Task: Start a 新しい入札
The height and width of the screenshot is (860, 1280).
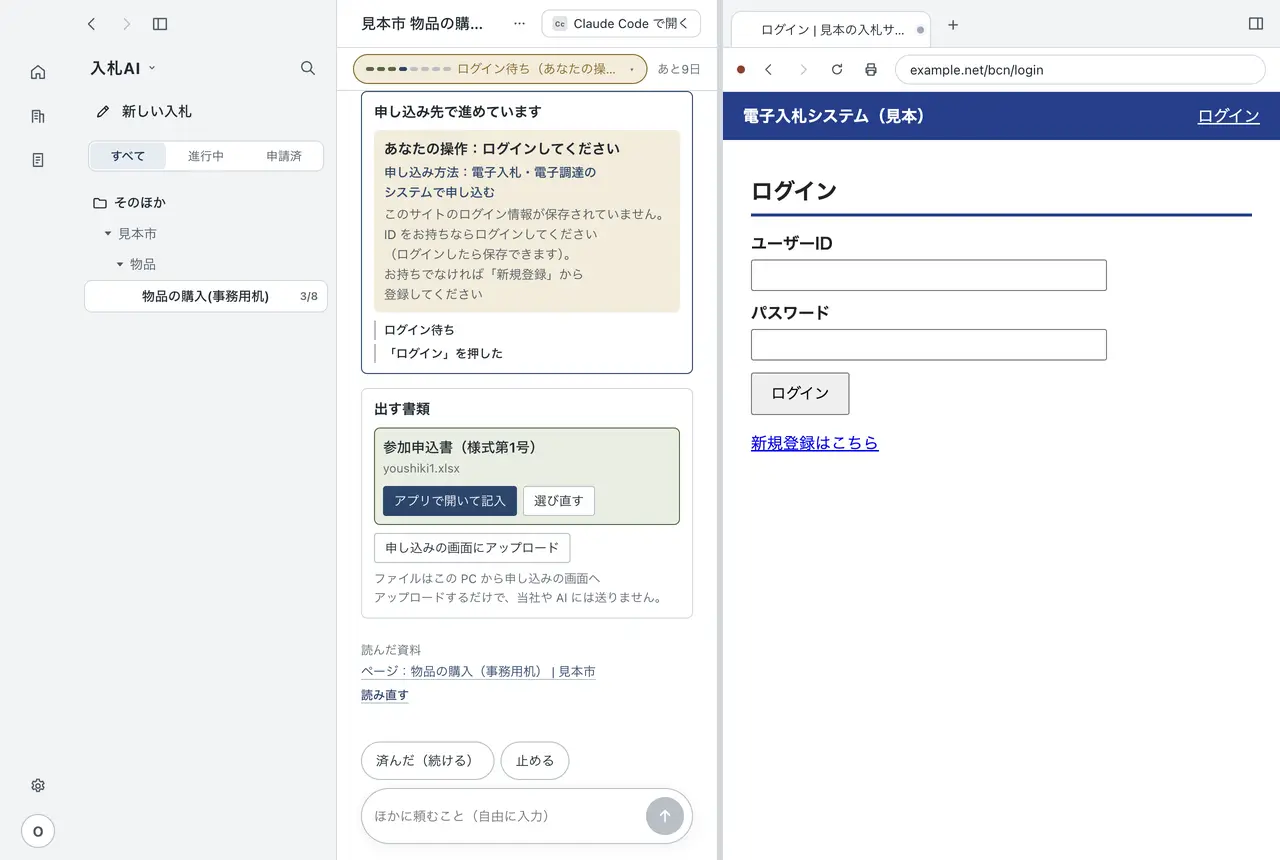Action: pyautogui.click(x=144, y=112)
